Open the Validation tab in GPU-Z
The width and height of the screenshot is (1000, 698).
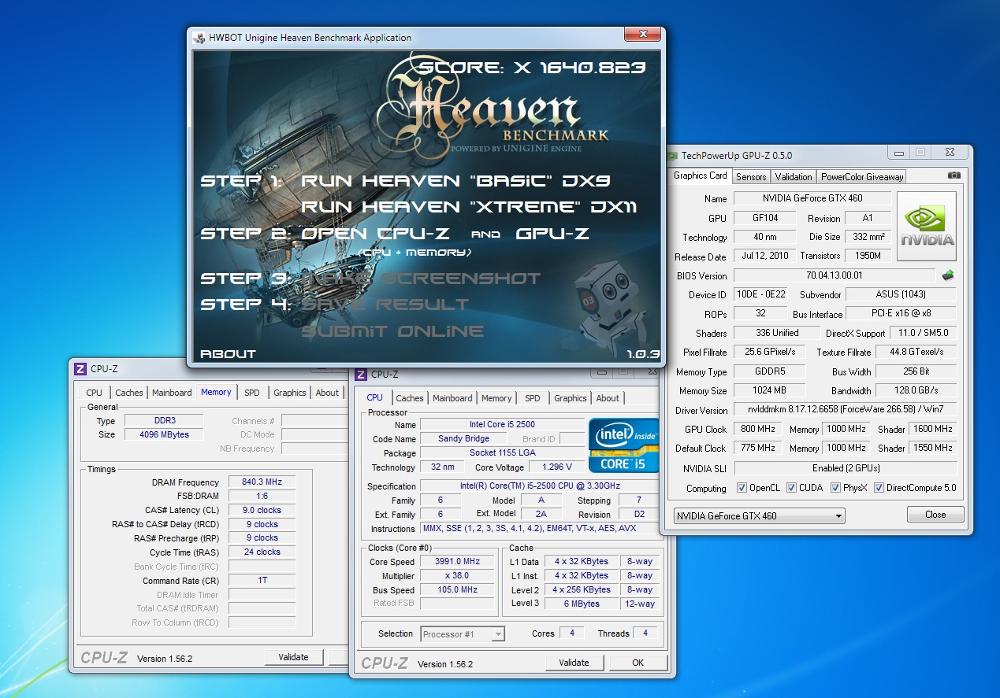(793, 177)
